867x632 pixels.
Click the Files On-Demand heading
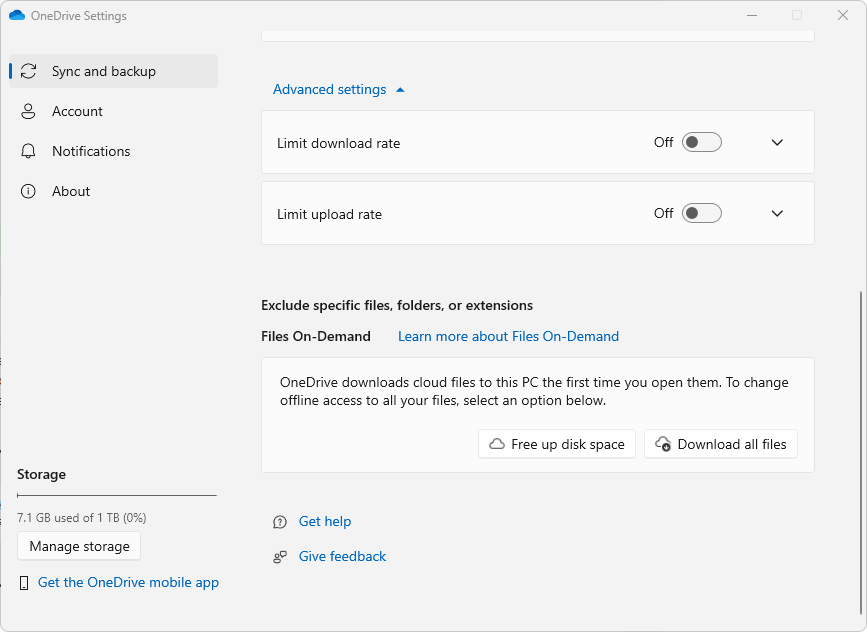(x=316, y=336)
